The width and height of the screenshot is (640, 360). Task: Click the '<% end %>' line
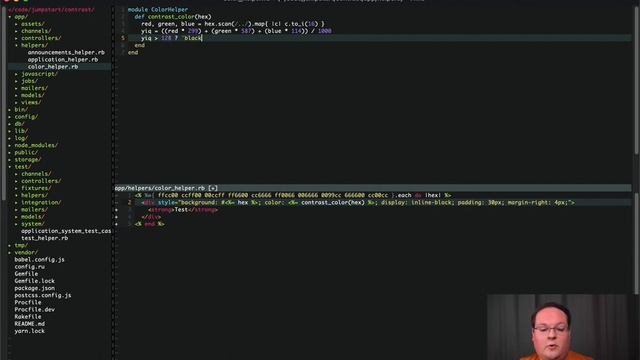(149, 224)
